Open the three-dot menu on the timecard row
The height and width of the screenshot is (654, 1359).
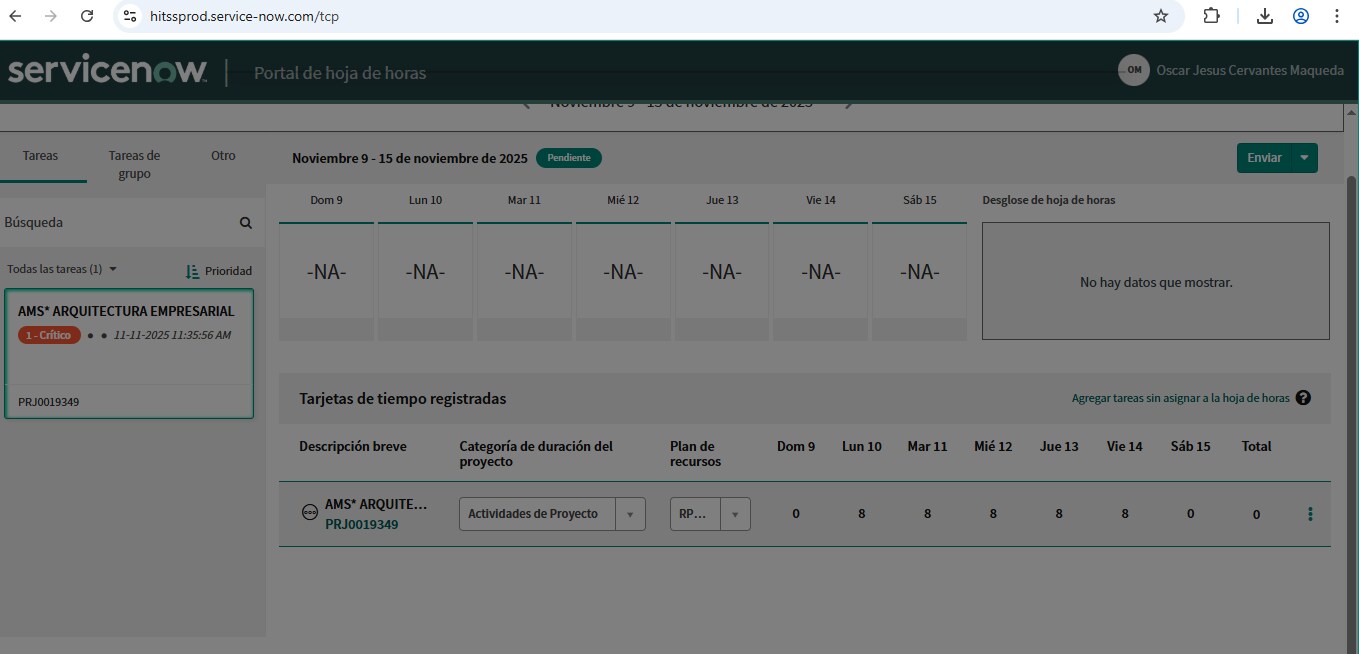tap(1311, 513)
